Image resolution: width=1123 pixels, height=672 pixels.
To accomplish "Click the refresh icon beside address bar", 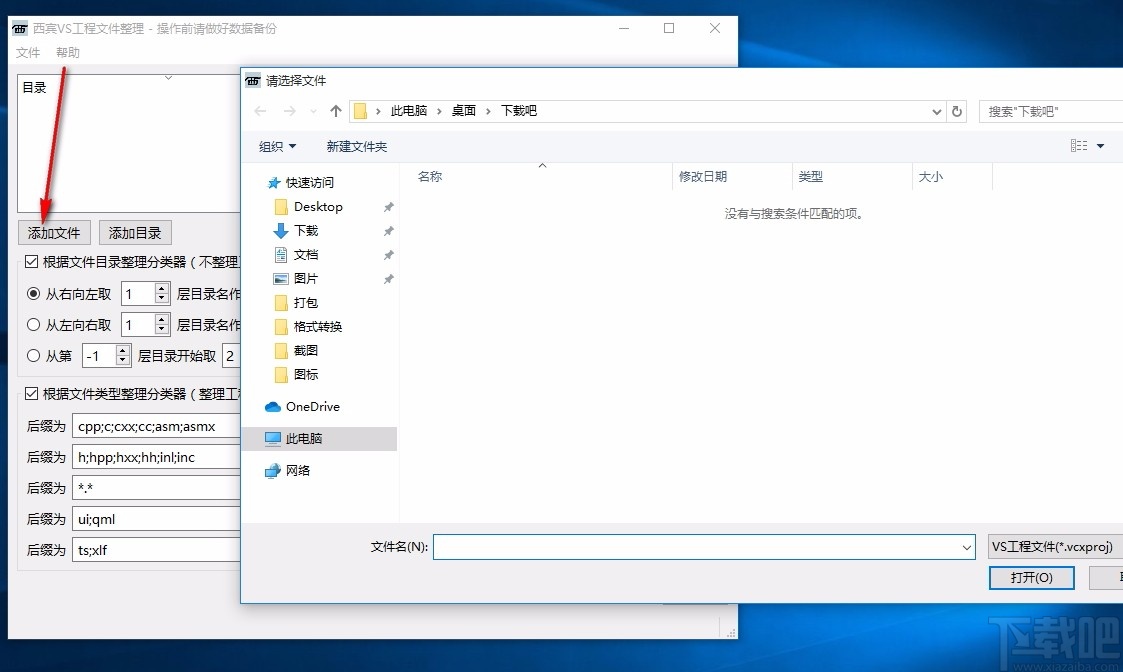I will point(957,111).
